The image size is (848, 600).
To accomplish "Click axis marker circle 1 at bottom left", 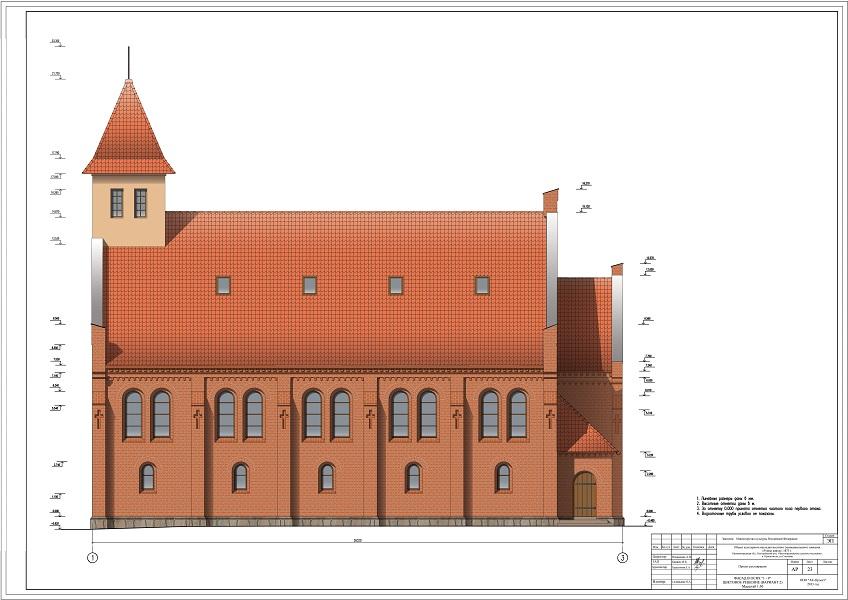I will (92, 557).
